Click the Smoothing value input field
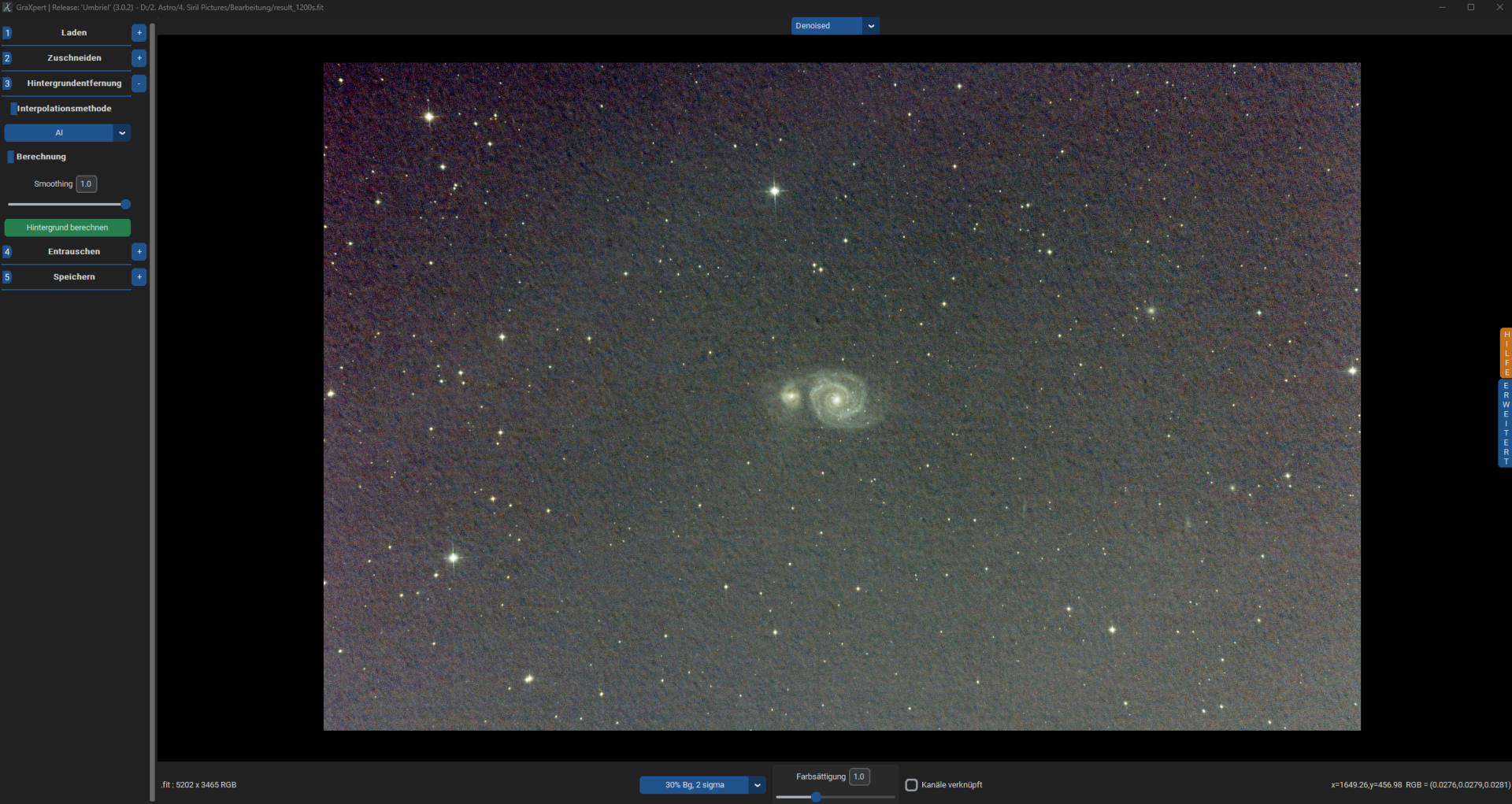 (x=87, y=184)
